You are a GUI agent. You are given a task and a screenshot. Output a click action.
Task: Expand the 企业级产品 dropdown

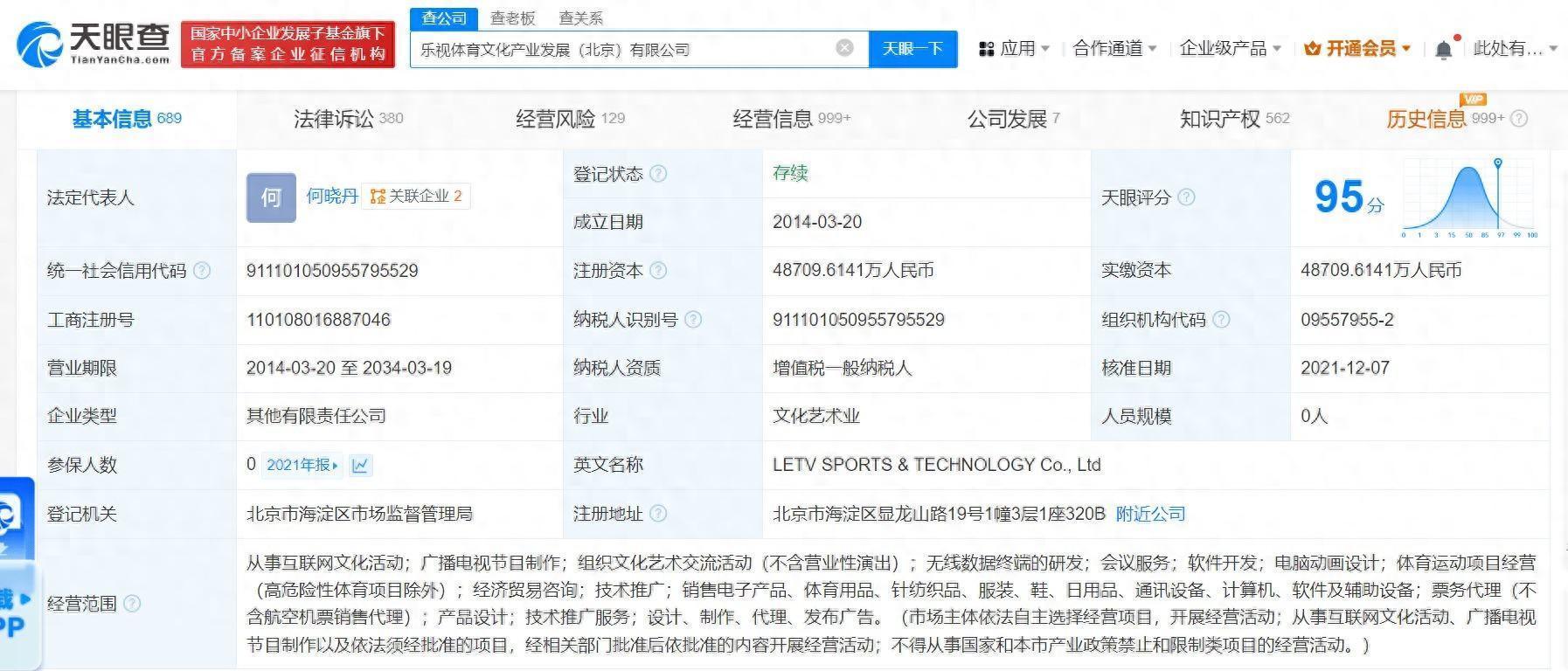pyautogui.click(x=1276, y=49)
